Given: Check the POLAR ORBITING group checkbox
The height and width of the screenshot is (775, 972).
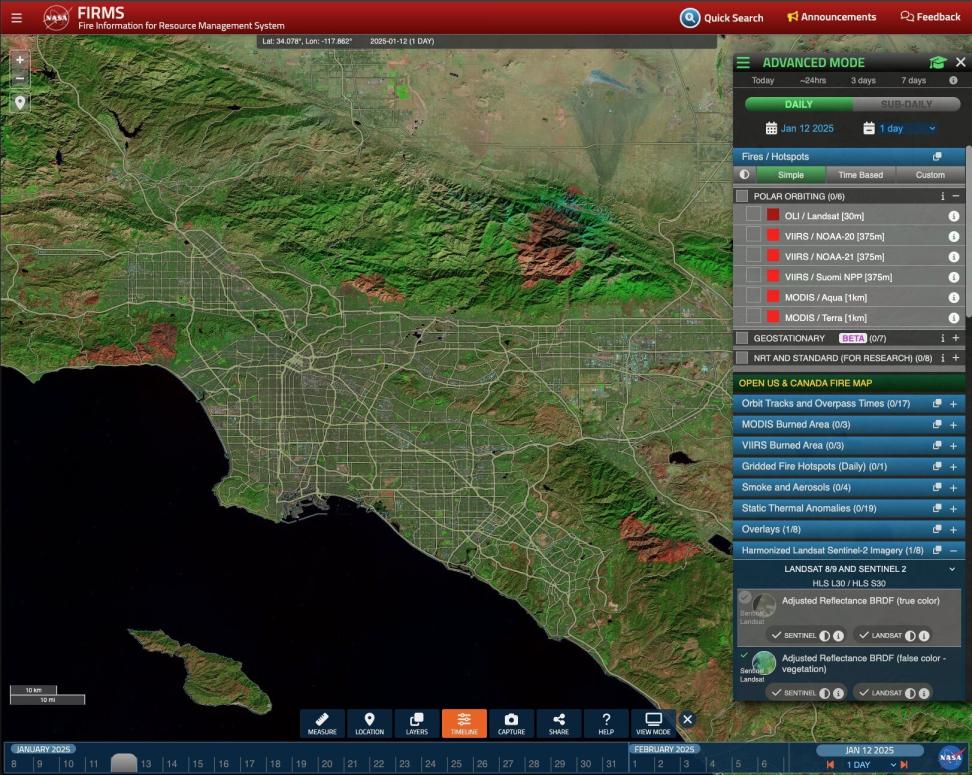Looking at the screenshot, I should (x=742, y=196).
